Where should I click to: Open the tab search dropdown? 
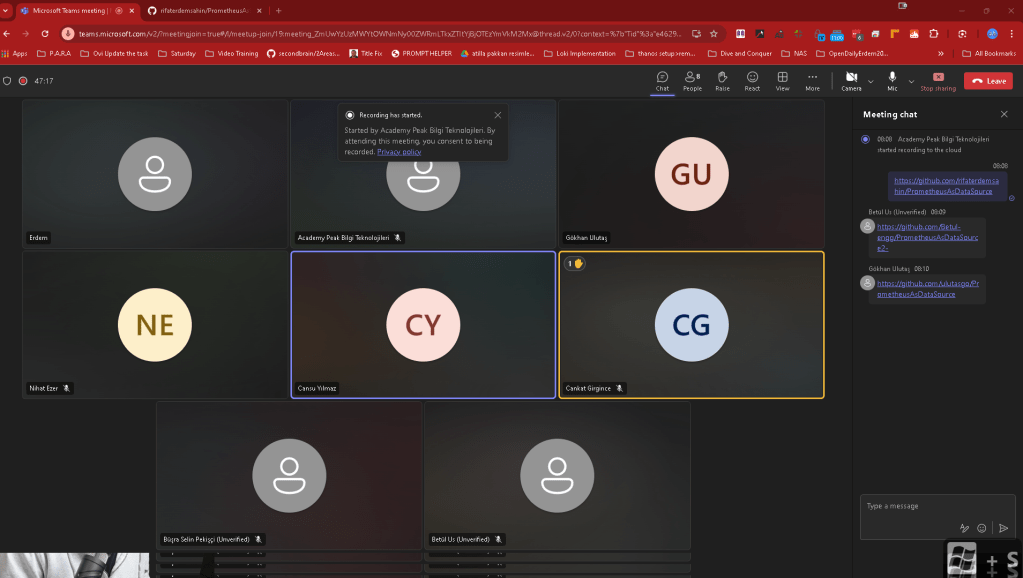click(6, 10)
